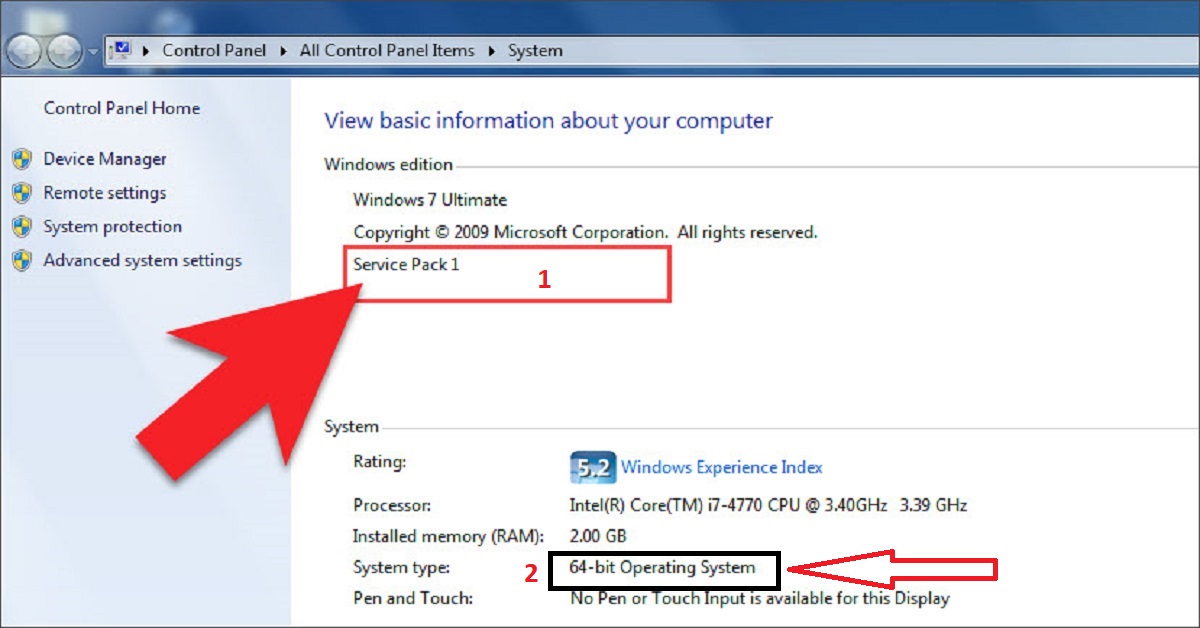Click the Windows 7 Ultimate edition text

[430, 200]
